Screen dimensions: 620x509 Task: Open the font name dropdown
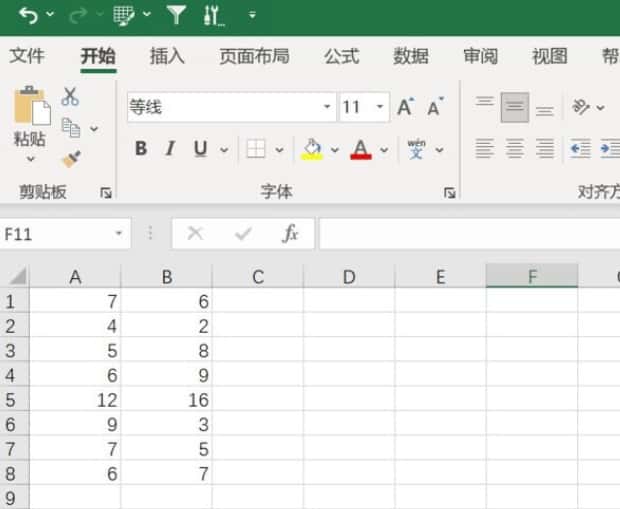(328, 108)
